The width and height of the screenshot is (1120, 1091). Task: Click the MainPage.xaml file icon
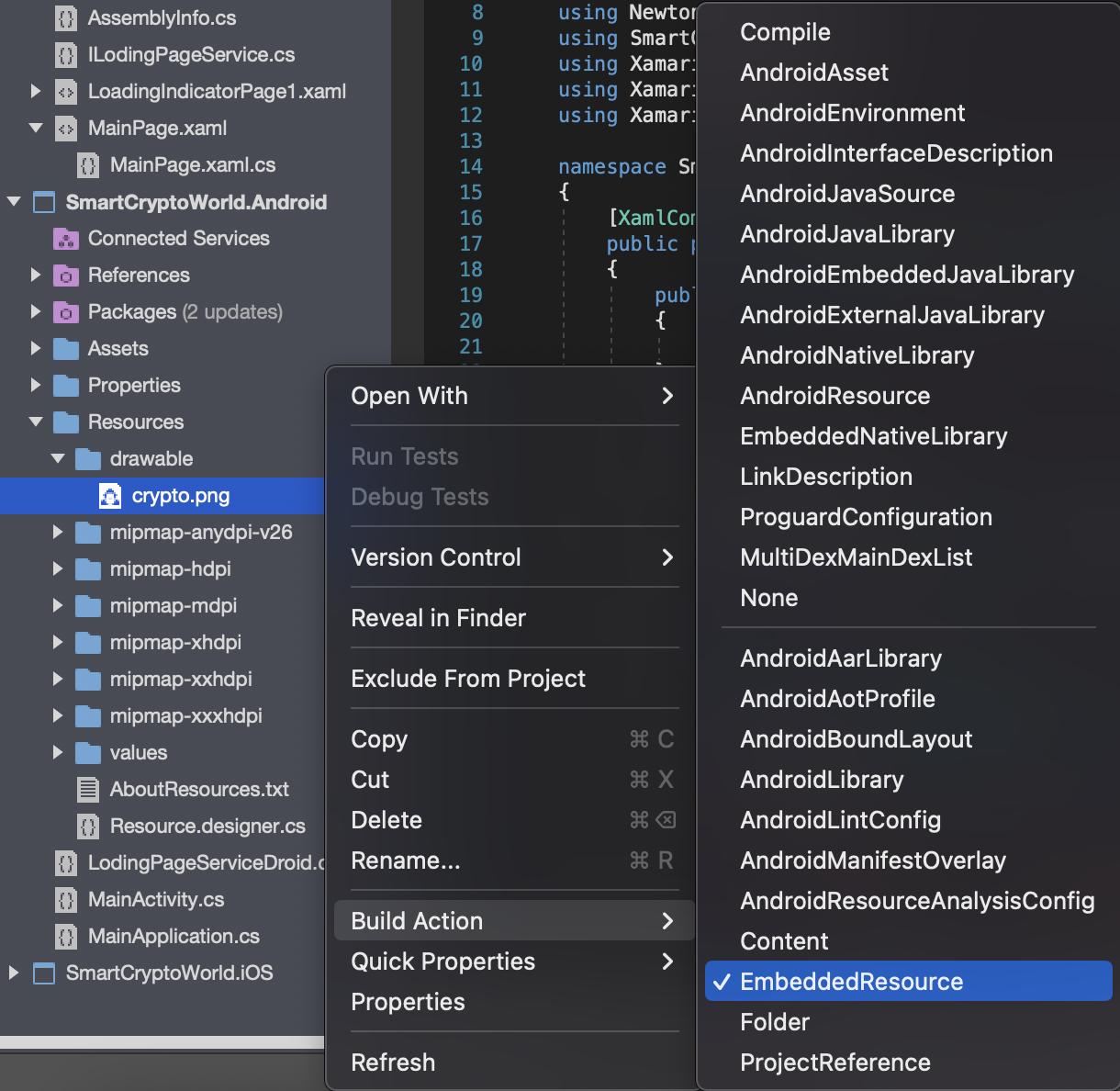pos(65,129)
